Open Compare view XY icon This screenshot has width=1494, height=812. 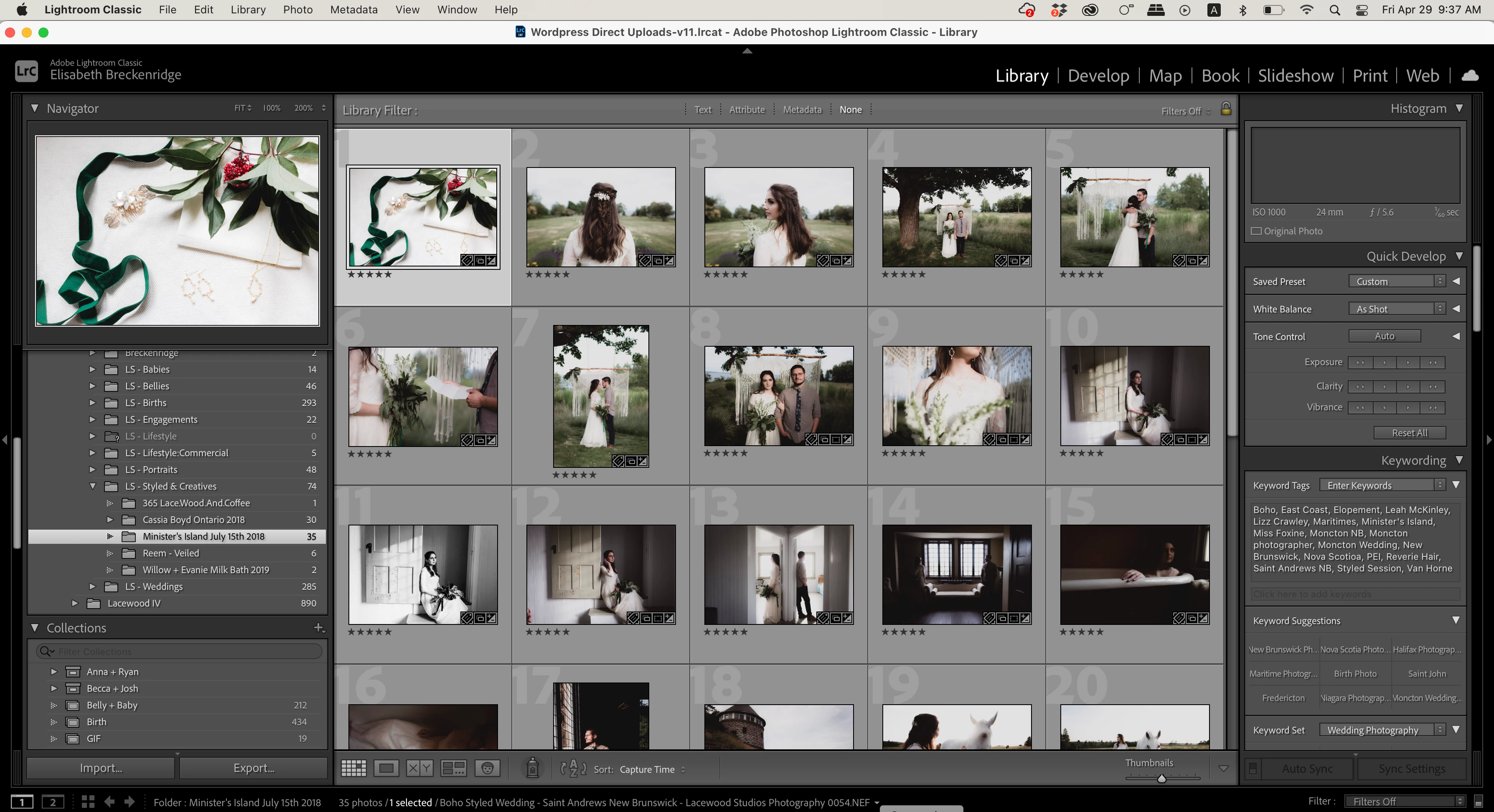(x=419, y=769)
